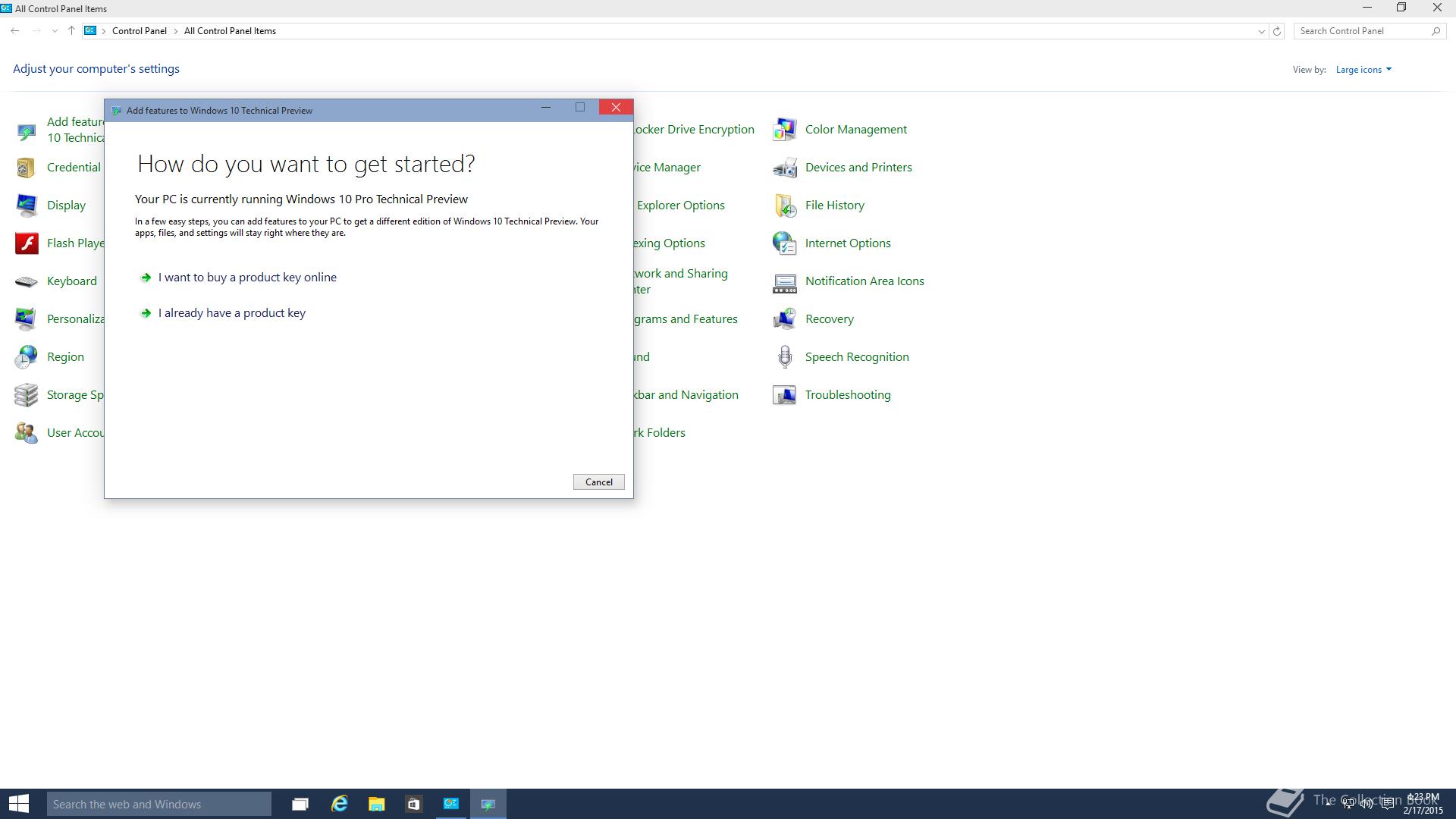Click the refresh button in address bar
1456x819 pixels.
click(x=1277, y=31)
